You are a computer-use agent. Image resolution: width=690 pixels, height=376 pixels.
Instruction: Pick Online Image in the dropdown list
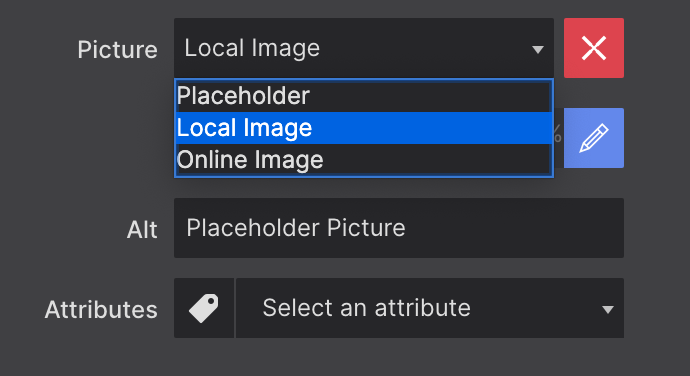click(364, 159)
